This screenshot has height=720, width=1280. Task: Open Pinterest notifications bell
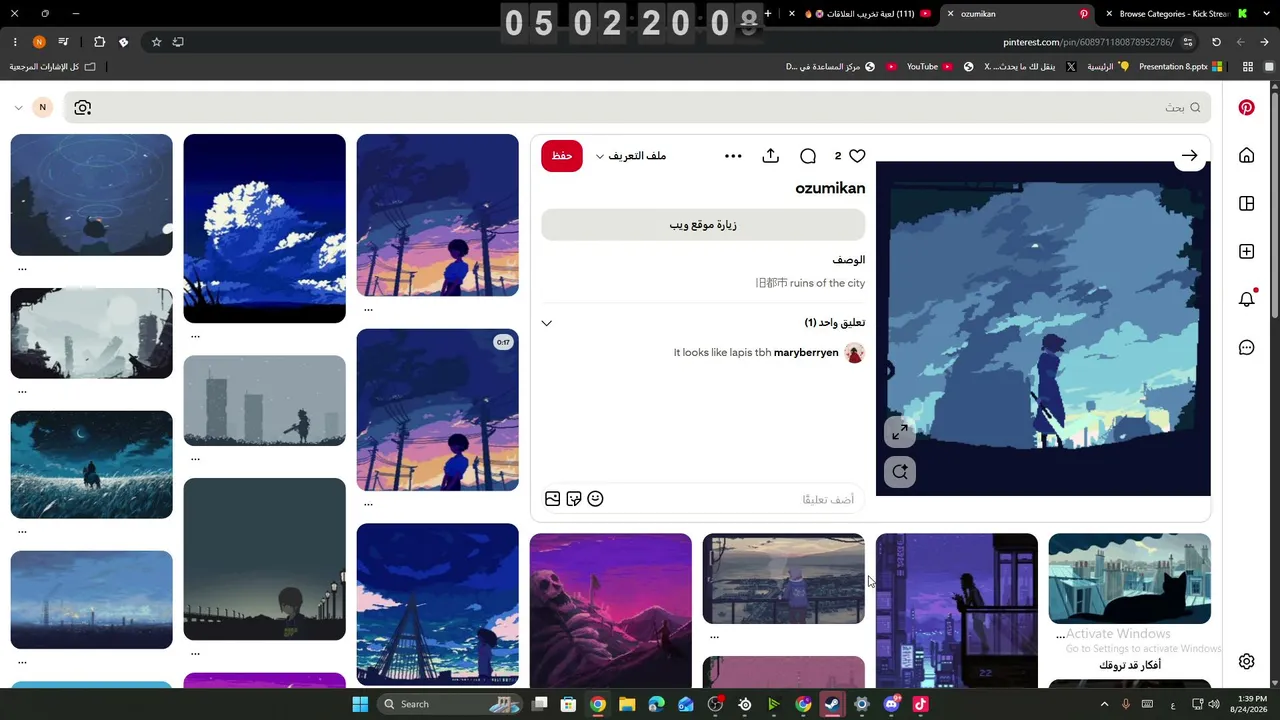[x=1246, y=299]
